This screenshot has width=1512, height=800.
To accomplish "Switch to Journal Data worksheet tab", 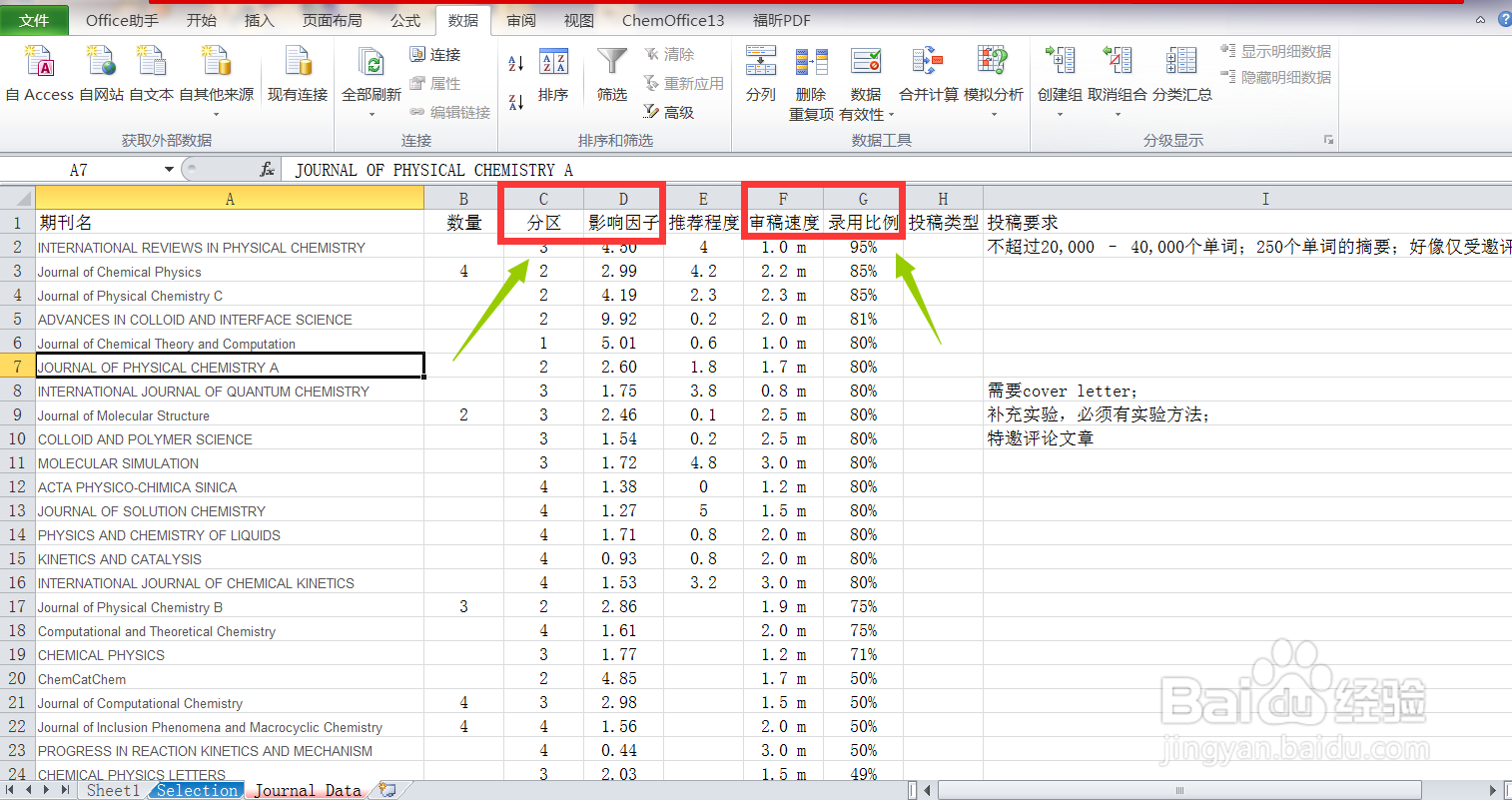I will (x=307, y=790).
